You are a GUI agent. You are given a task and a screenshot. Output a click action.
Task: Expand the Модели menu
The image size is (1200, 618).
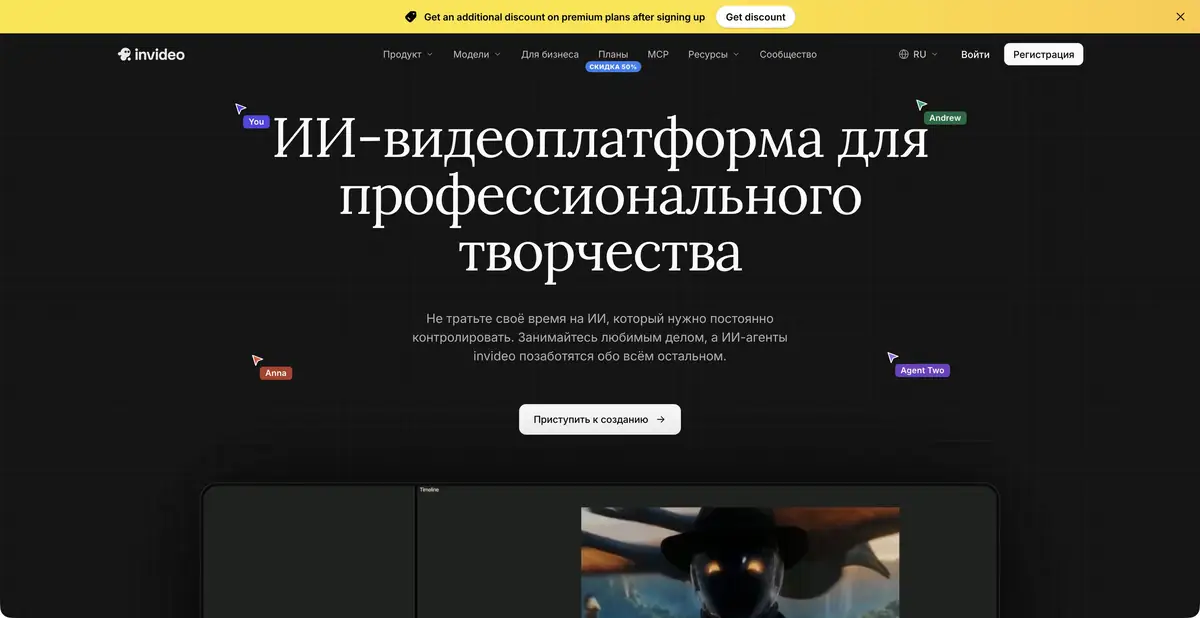tap(477, 54)
